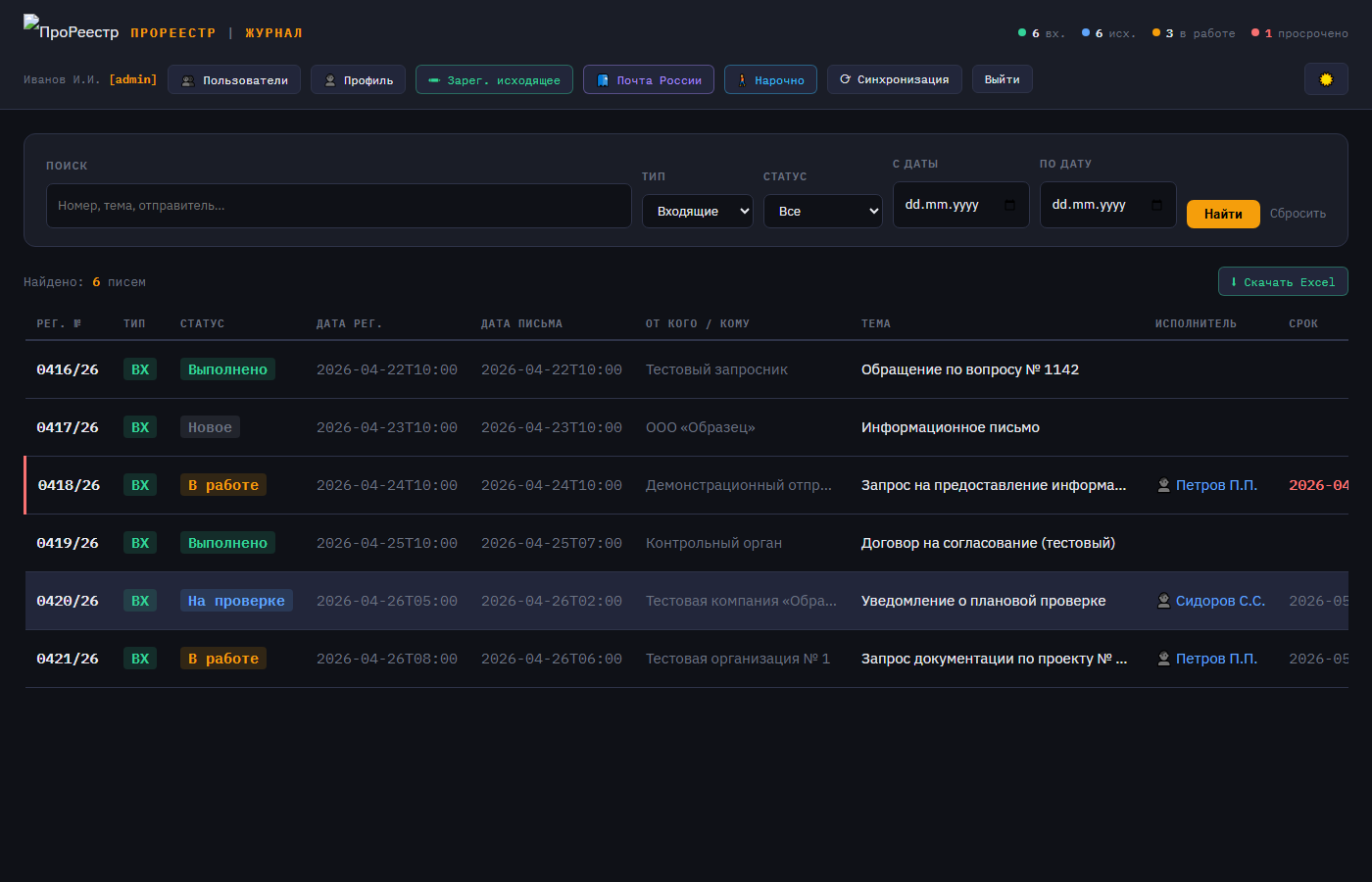The width and height of the screenshot is (1372, 882).
Task: Expand the Тип dropdown showing Входящие
Action: coord(697,211)
